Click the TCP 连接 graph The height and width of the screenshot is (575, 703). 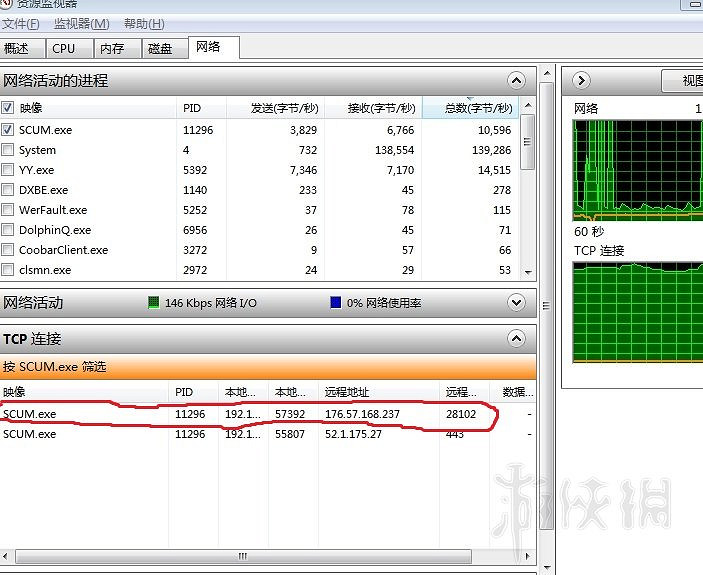638,312
